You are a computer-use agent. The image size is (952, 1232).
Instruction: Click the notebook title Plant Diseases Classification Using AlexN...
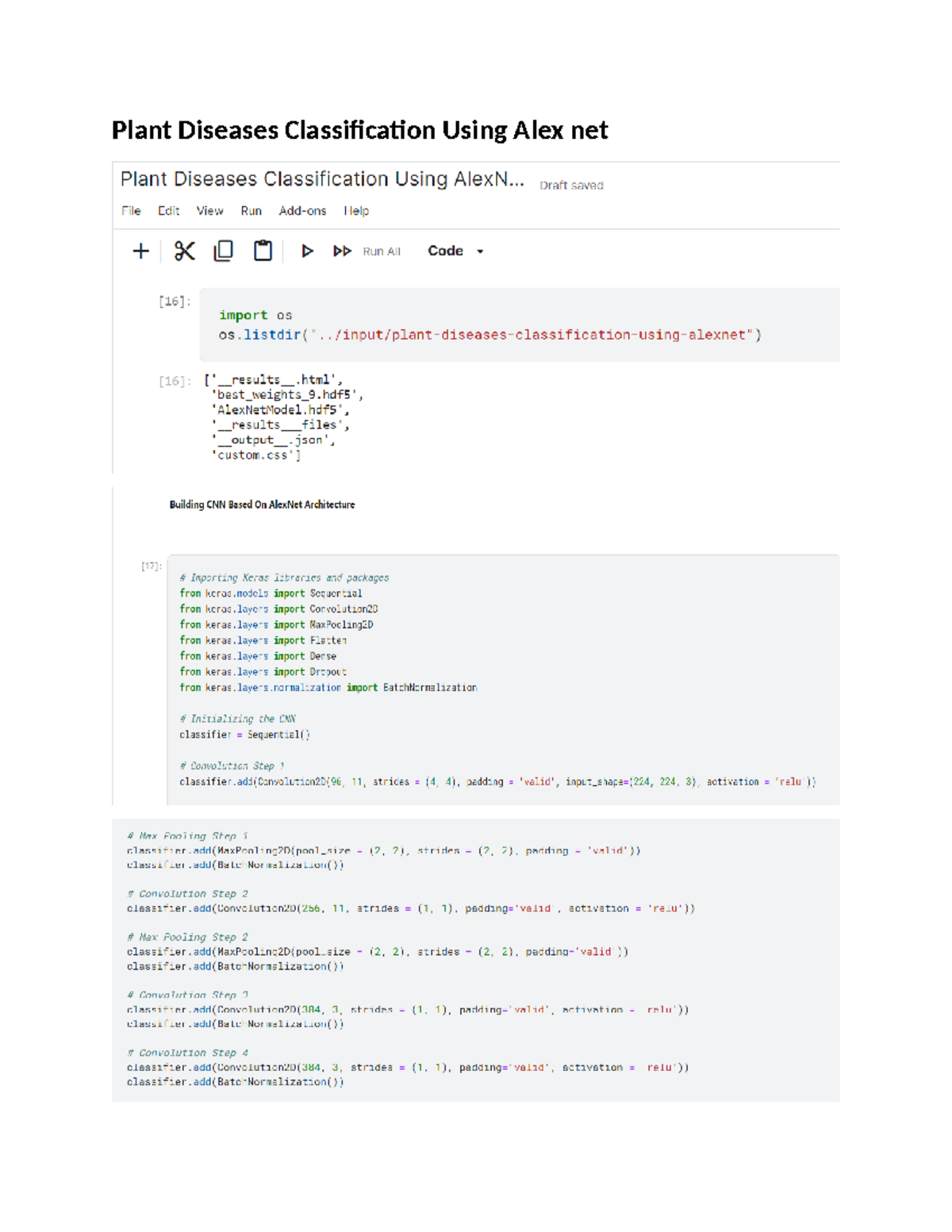(x=322, y=179)
